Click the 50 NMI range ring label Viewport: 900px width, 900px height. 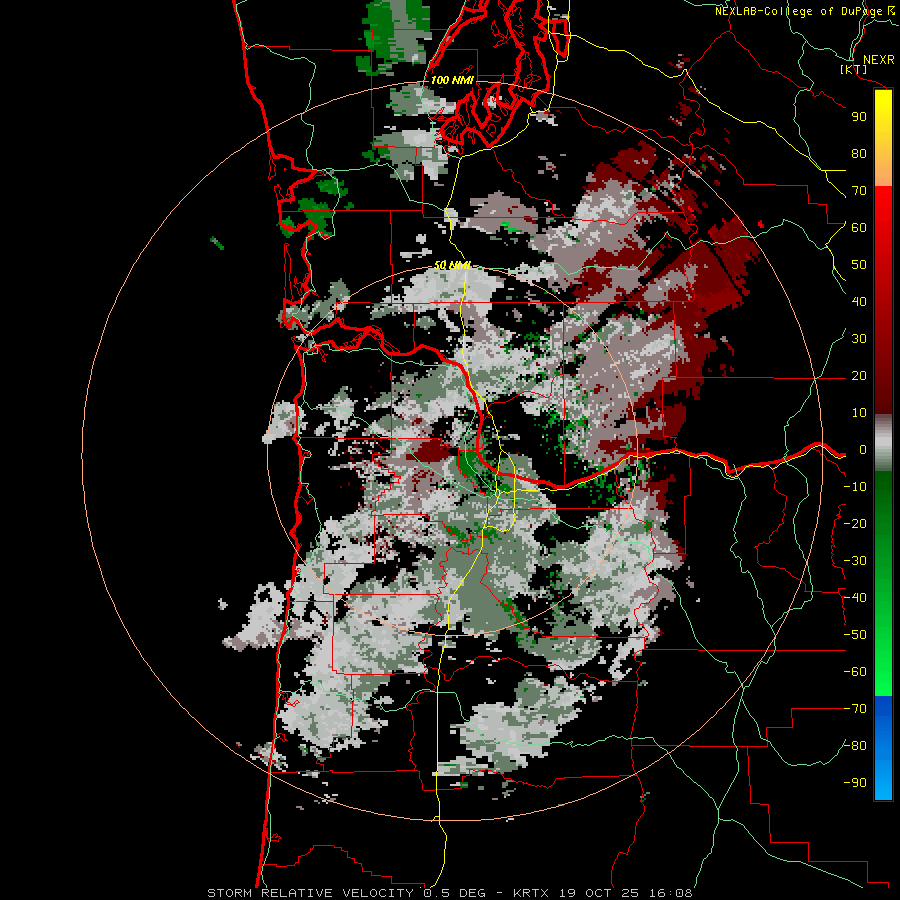point(452,265)
